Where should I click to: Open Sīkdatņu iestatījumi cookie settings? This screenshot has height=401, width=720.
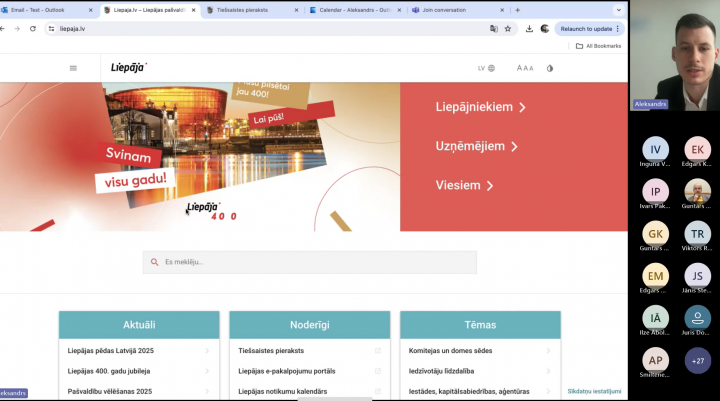point(594,391)
